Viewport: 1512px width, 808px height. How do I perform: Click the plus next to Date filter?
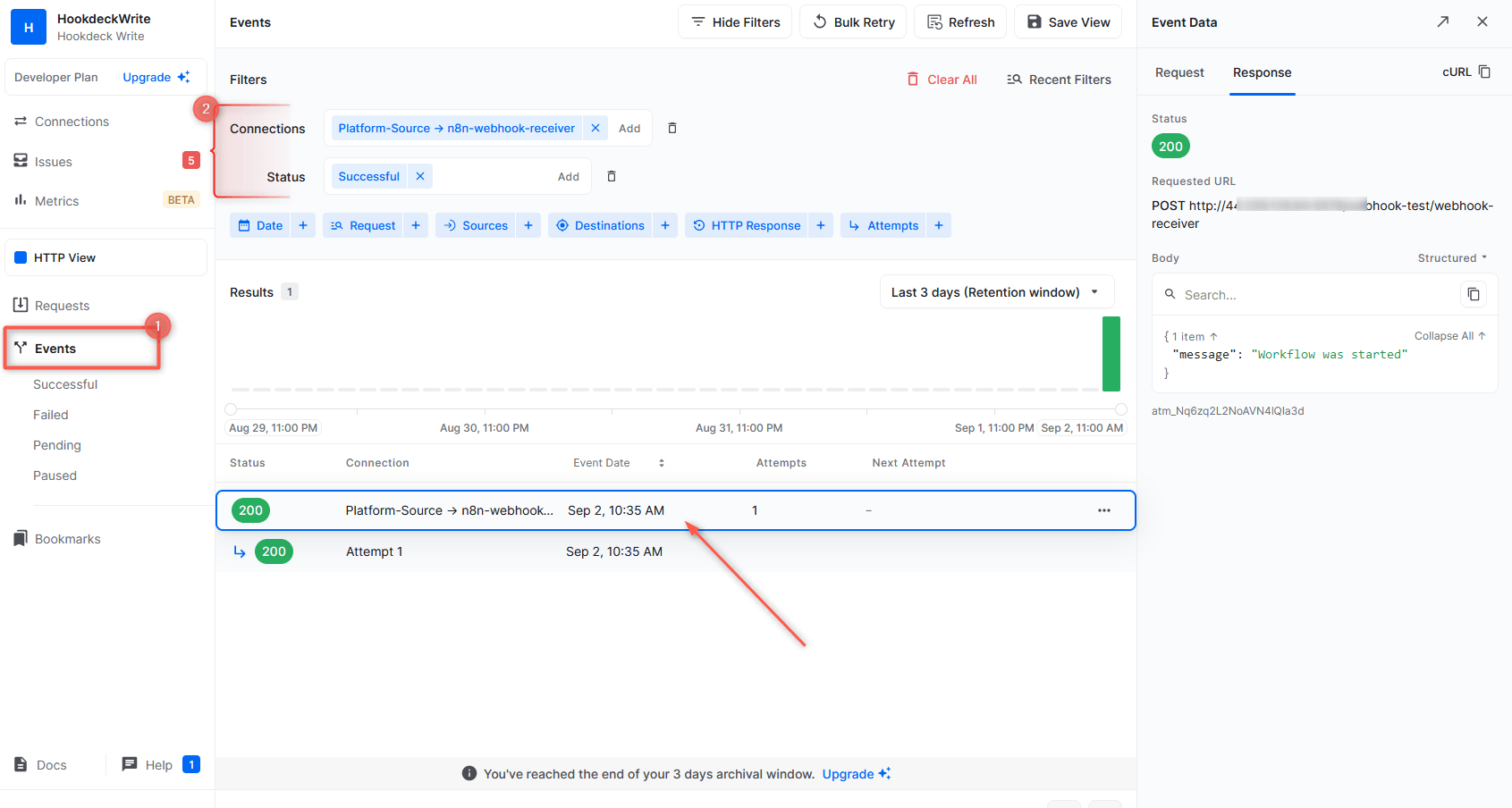pos(303,226)
